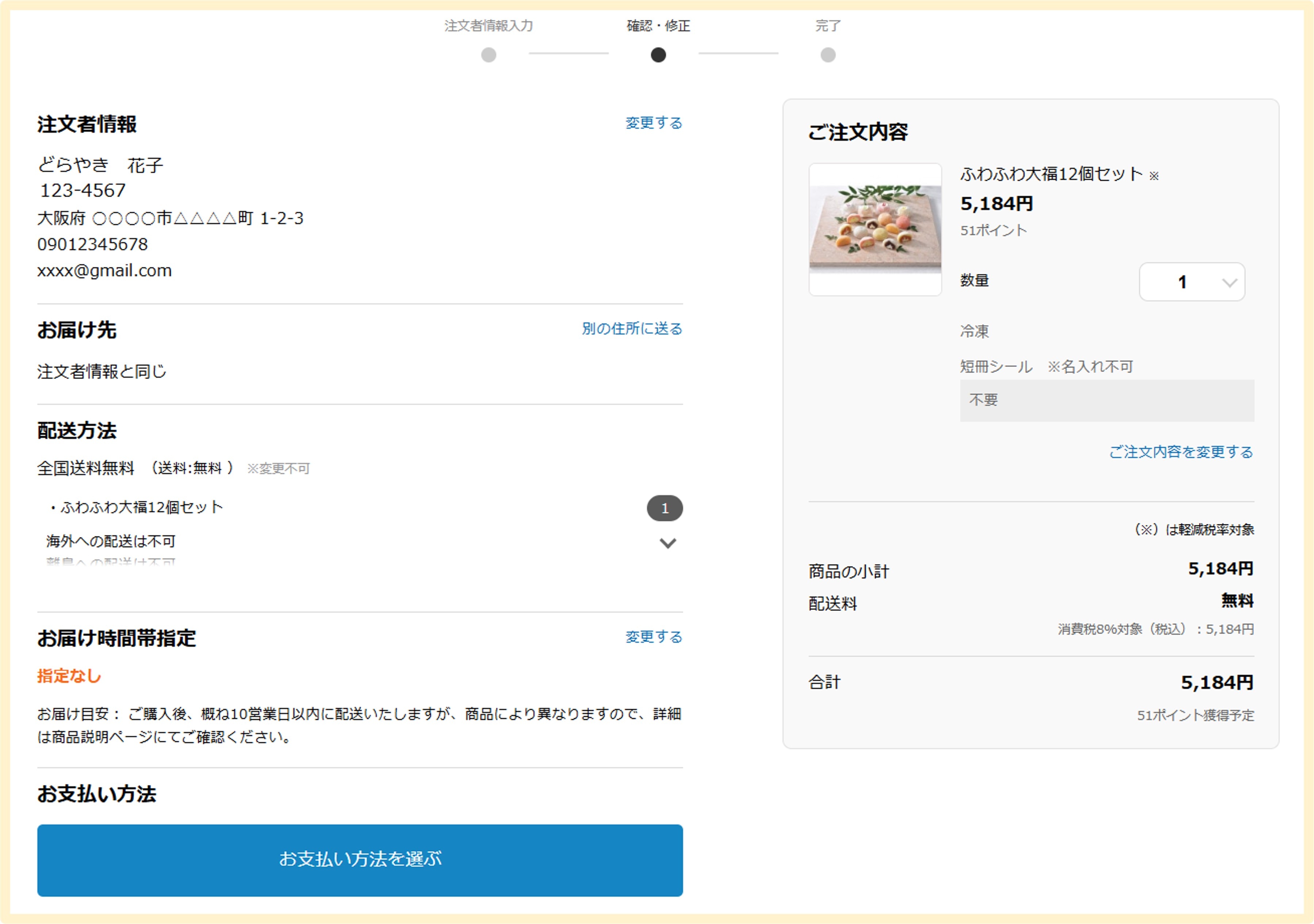The height and width of the screenshot is (924, 1314).
Task: Click the 注文者情報入力 step circle
Action: tap(488, 55)
